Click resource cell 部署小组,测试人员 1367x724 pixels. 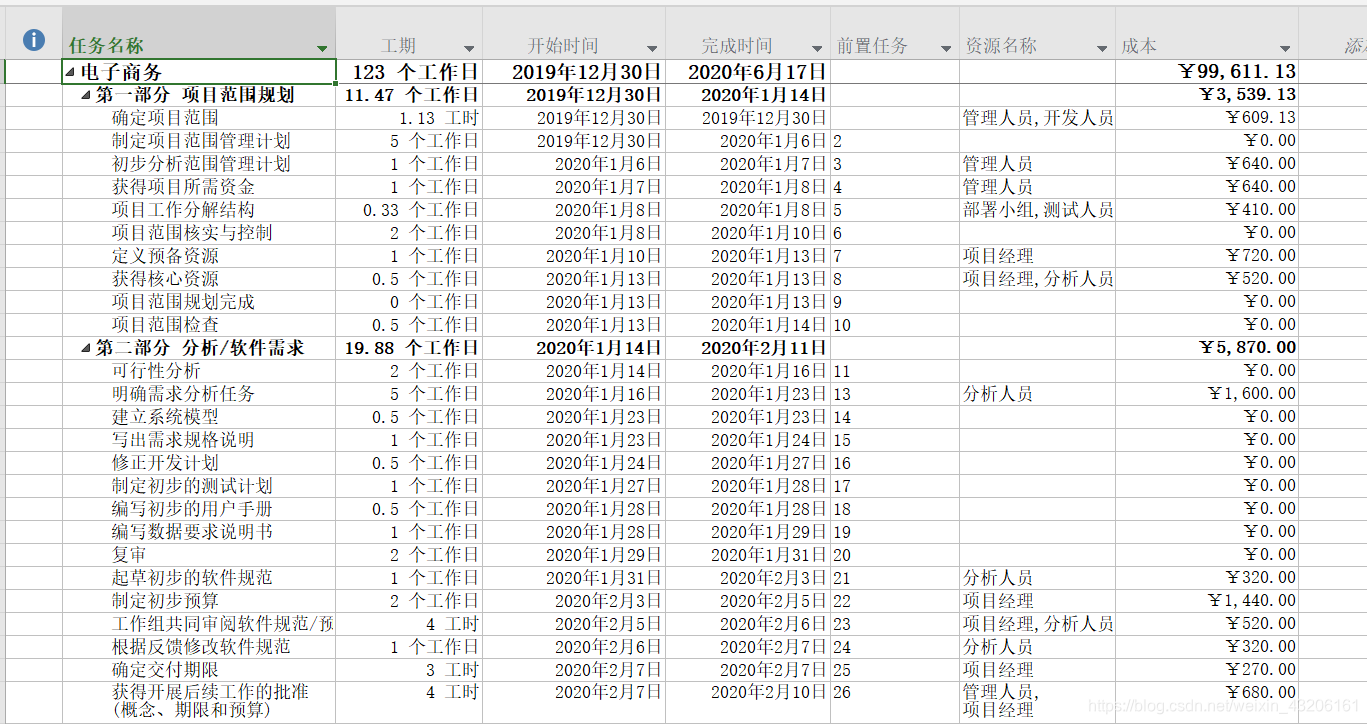coord(1038,210)
